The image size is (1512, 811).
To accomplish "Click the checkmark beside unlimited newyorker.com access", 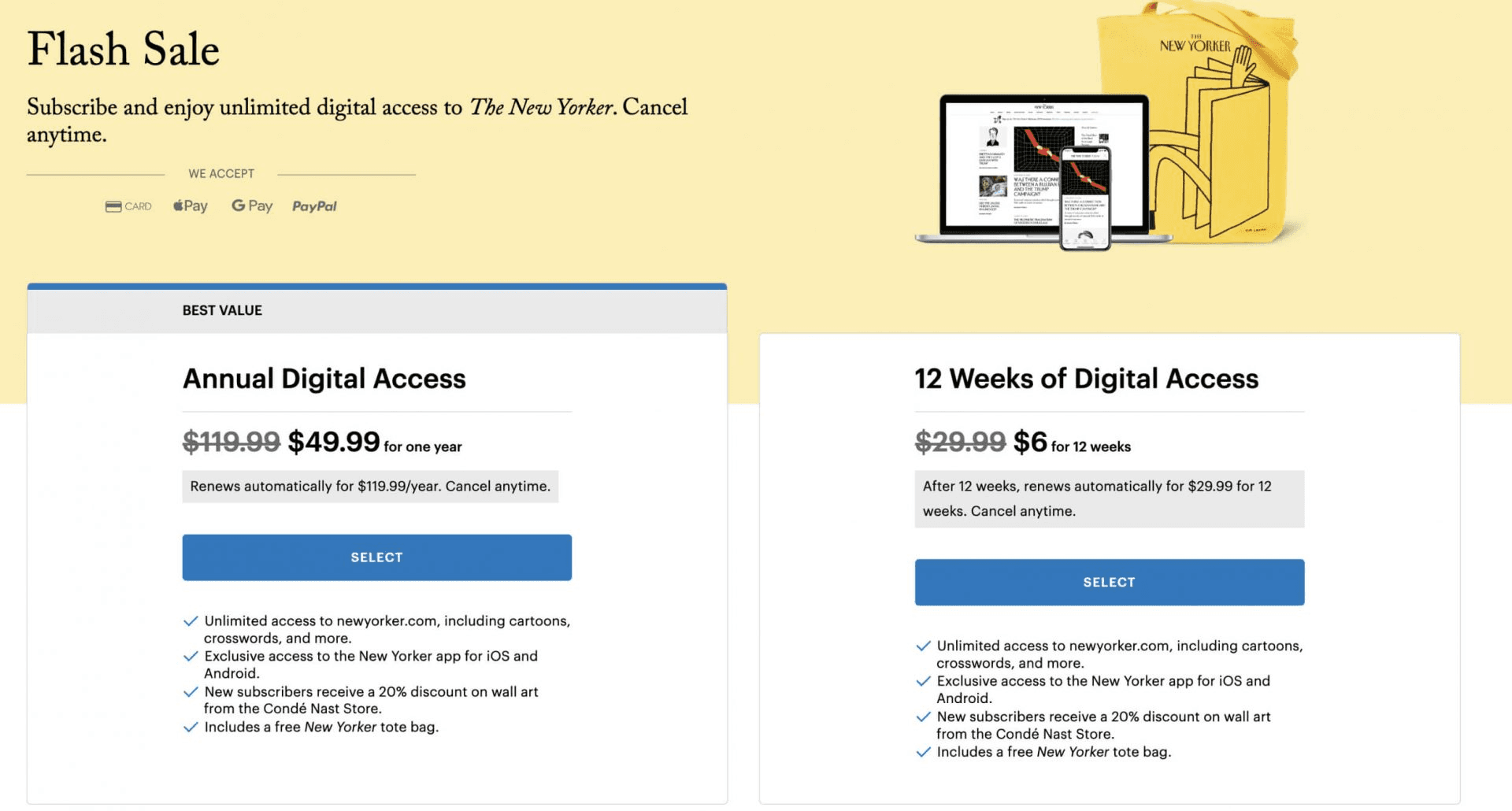I will 190,620.
